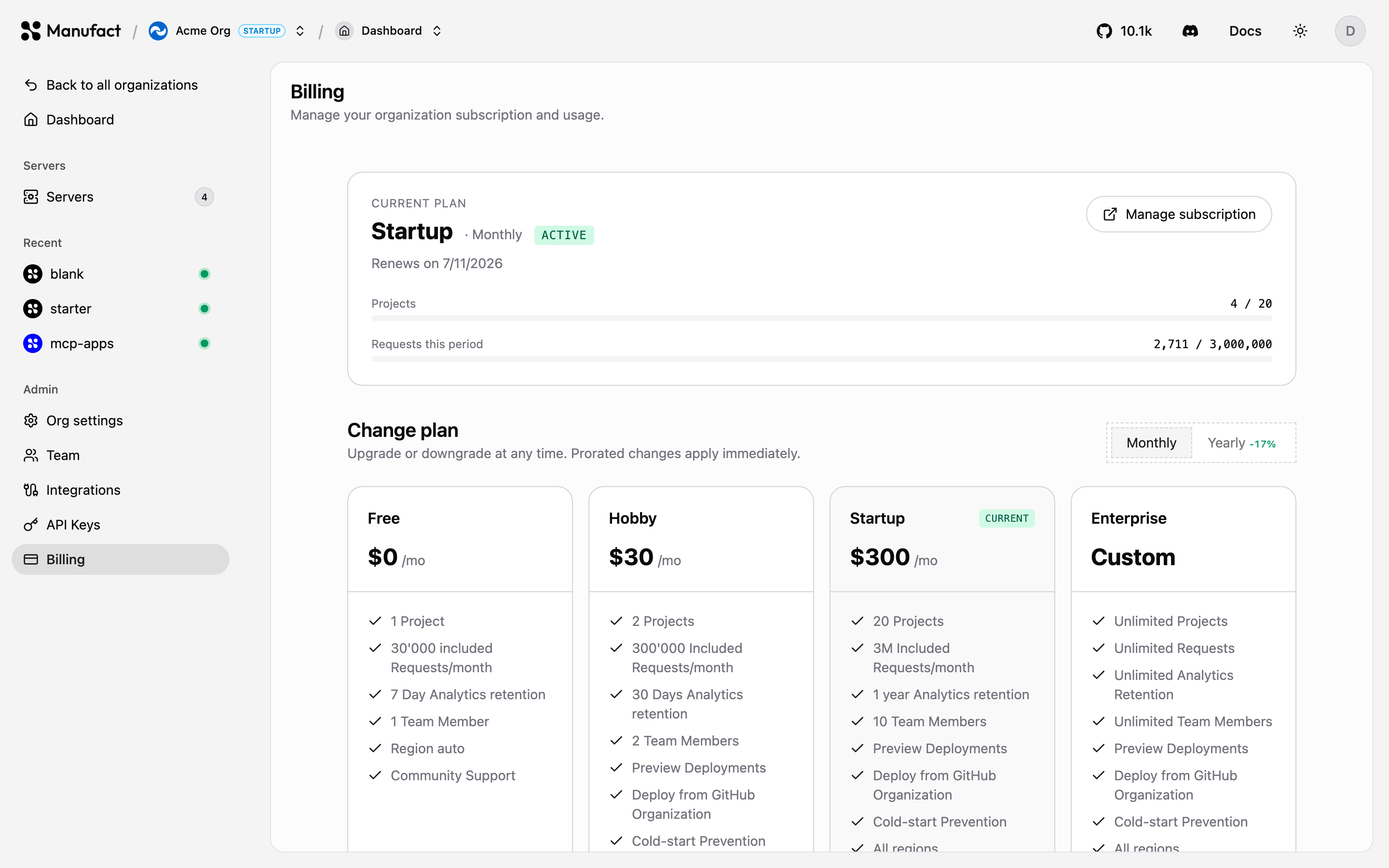Screen dimensions: 1389x868
Task: Click the ACTIVE status badge
Action: click(564, 235)
